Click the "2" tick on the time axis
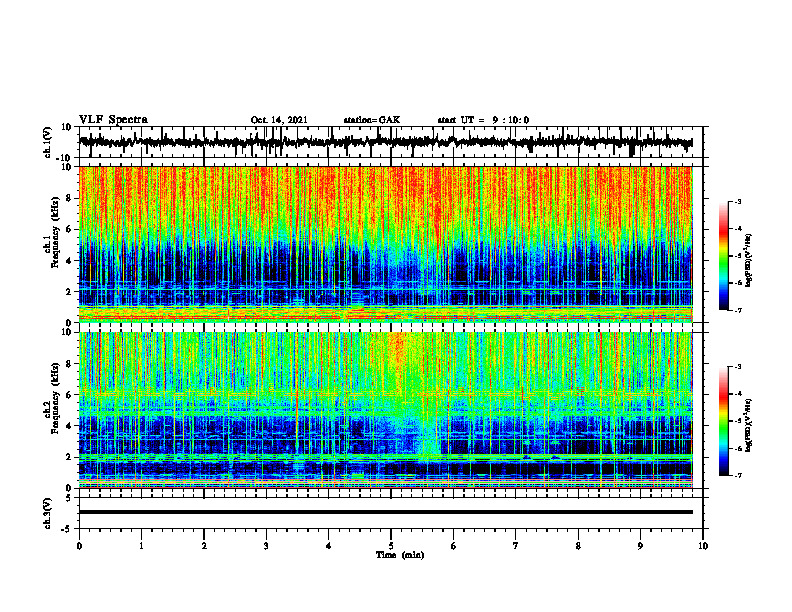792x612 pixels. (204, 546)
